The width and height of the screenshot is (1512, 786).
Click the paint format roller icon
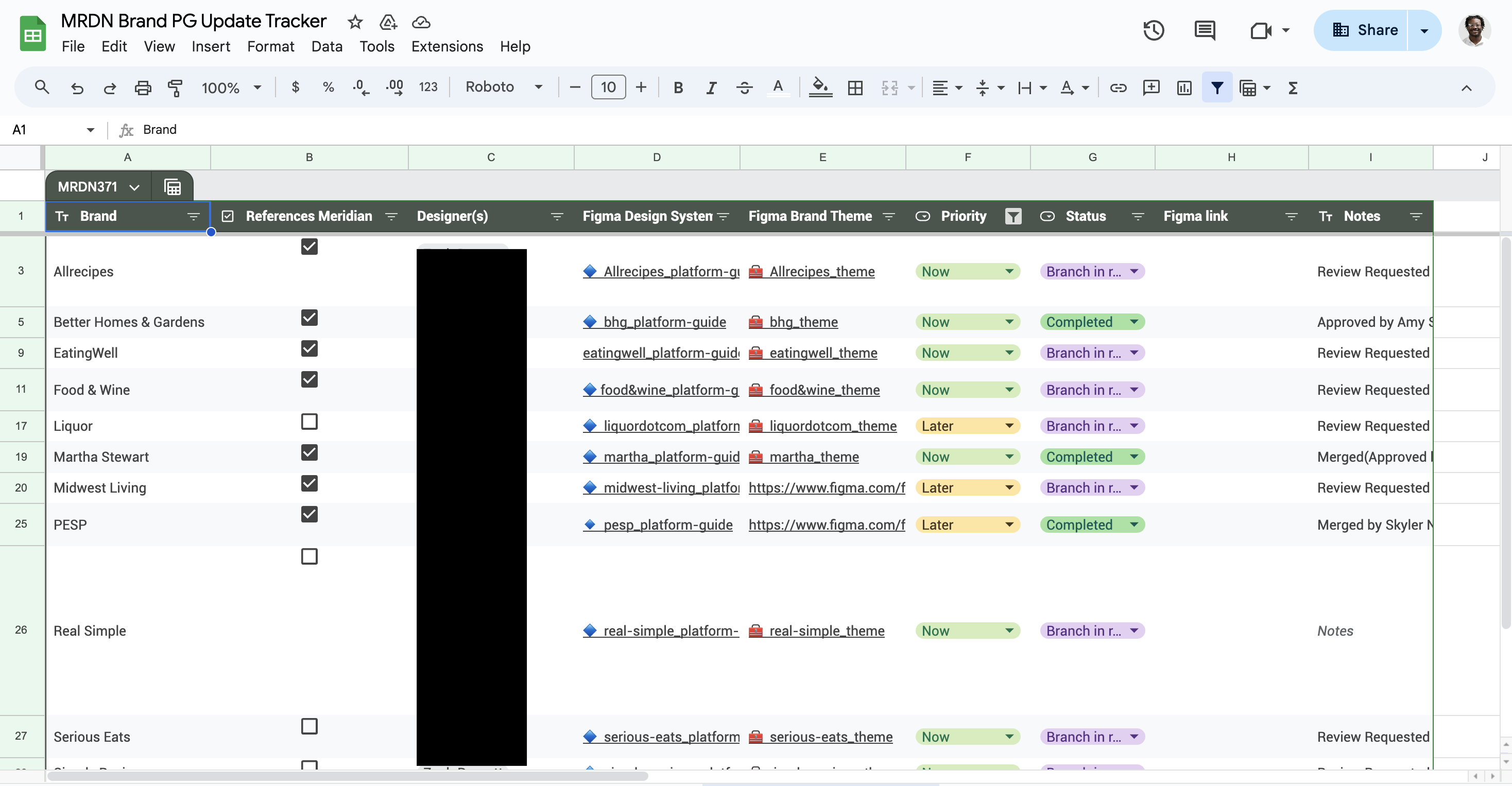175,88
